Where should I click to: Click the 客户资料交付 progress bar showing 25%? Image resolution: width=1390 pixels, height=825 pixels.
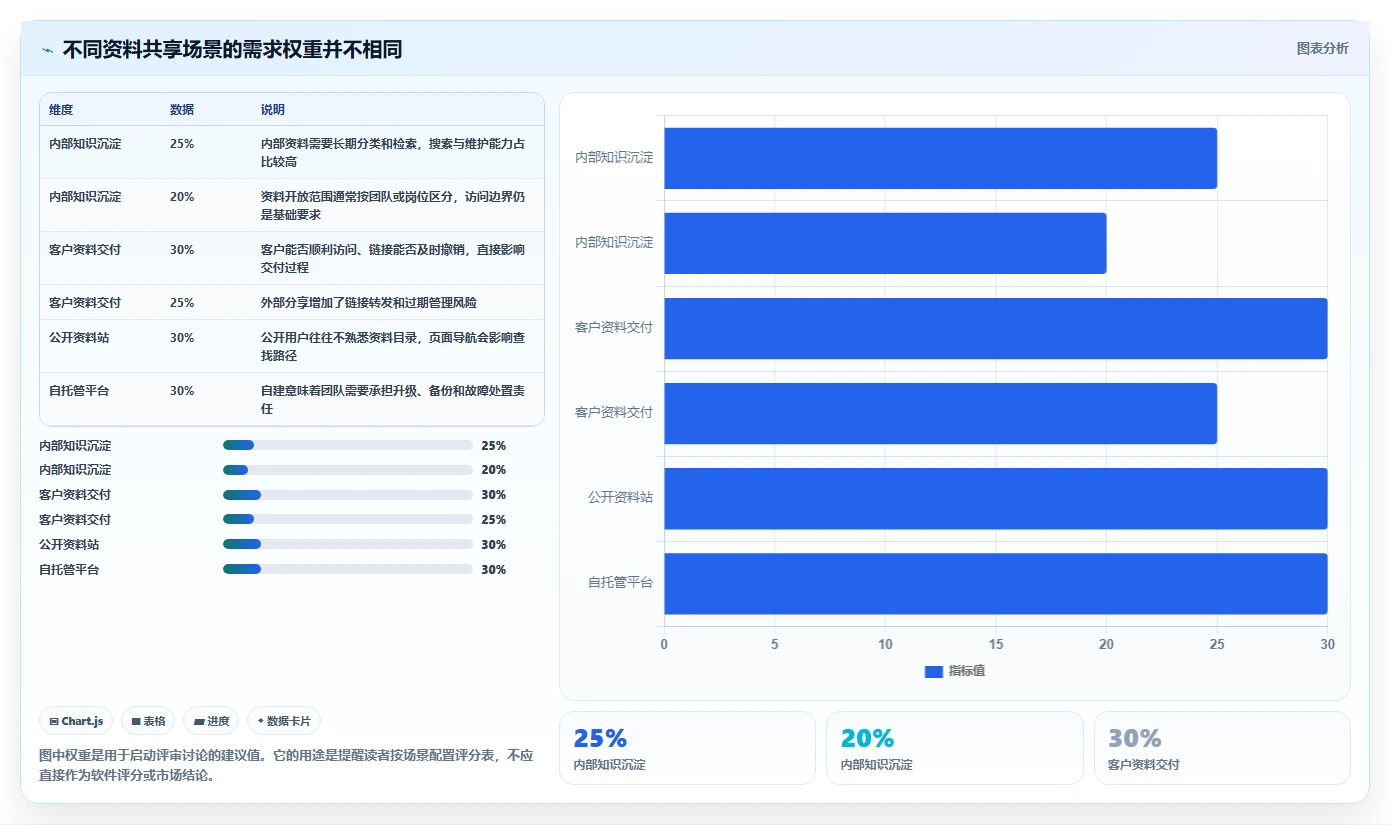pos(348,520)
